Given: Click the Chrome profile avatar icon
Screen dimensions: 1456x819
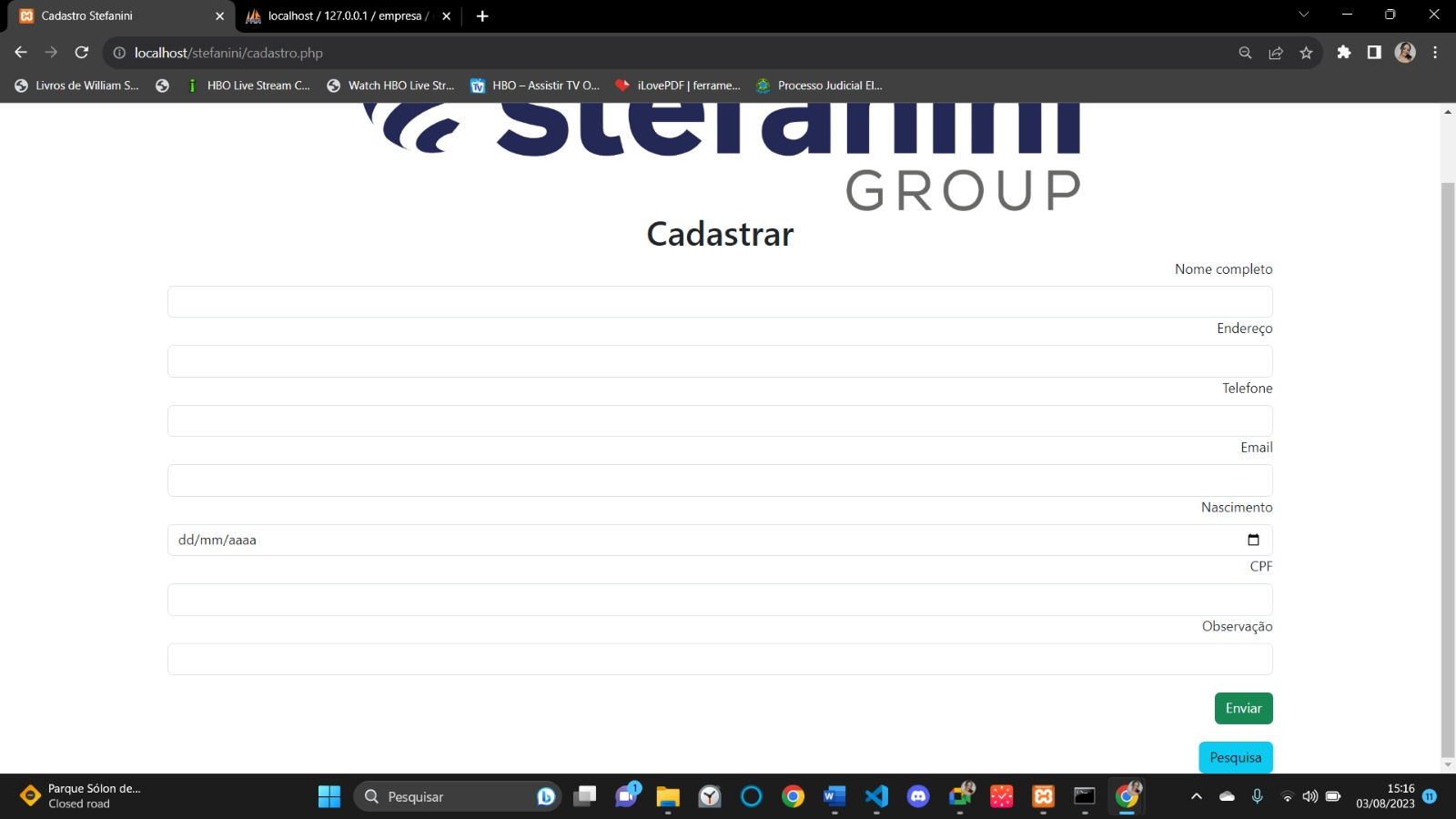Looking at the screenshot, I should 1405,53.
